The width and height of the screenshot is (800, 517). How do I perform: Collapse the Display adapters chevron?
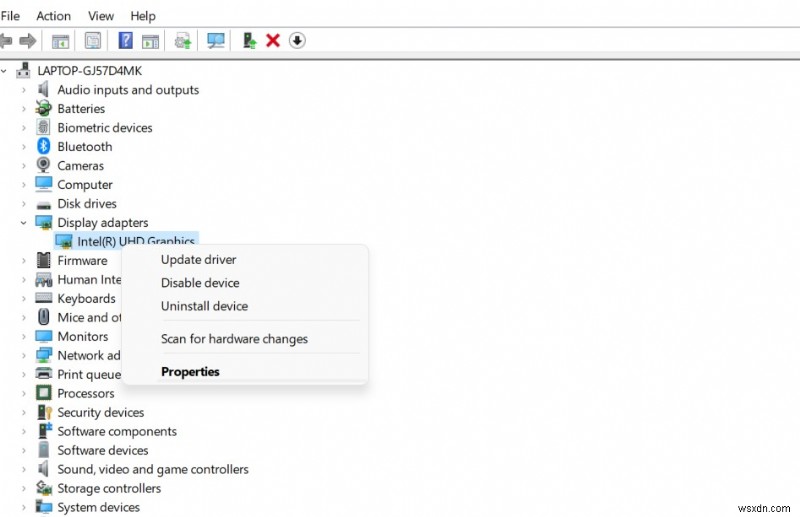[23, 223]
